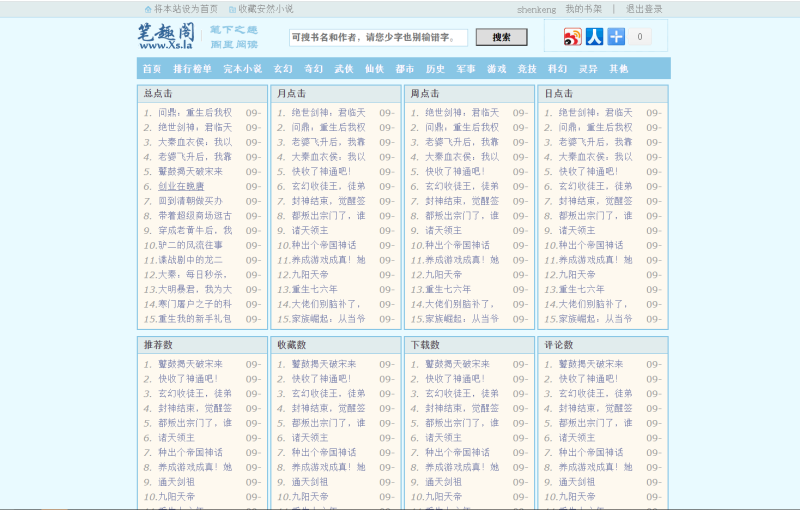Viewport: 800px width, 510px height.
Task: Open 种出个帝国神话 in 日点击 list
Action: (x=591, y=245)
